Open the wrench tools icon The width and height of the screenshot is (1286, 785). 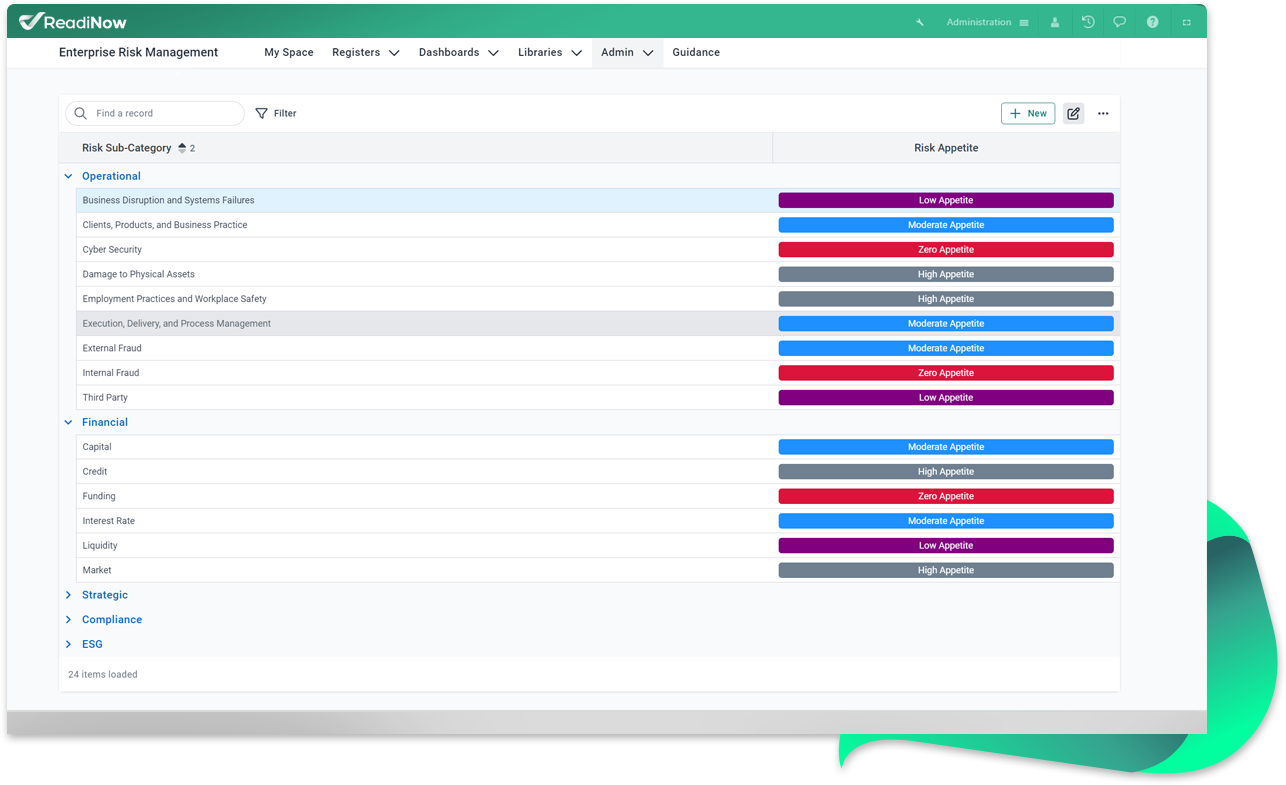(920, 22)
